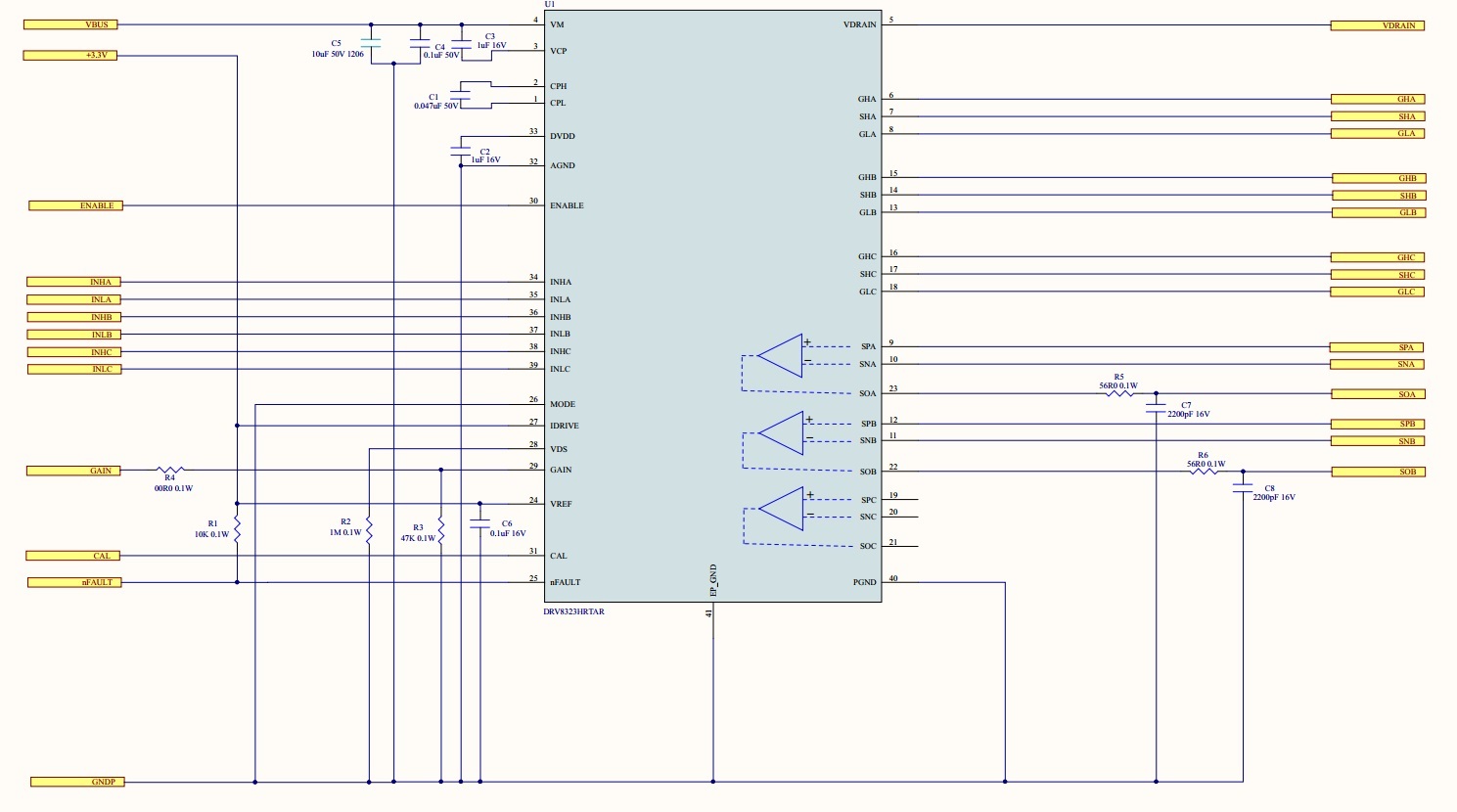
Task: Select the SOB output port
Action: pos(1378,472)
